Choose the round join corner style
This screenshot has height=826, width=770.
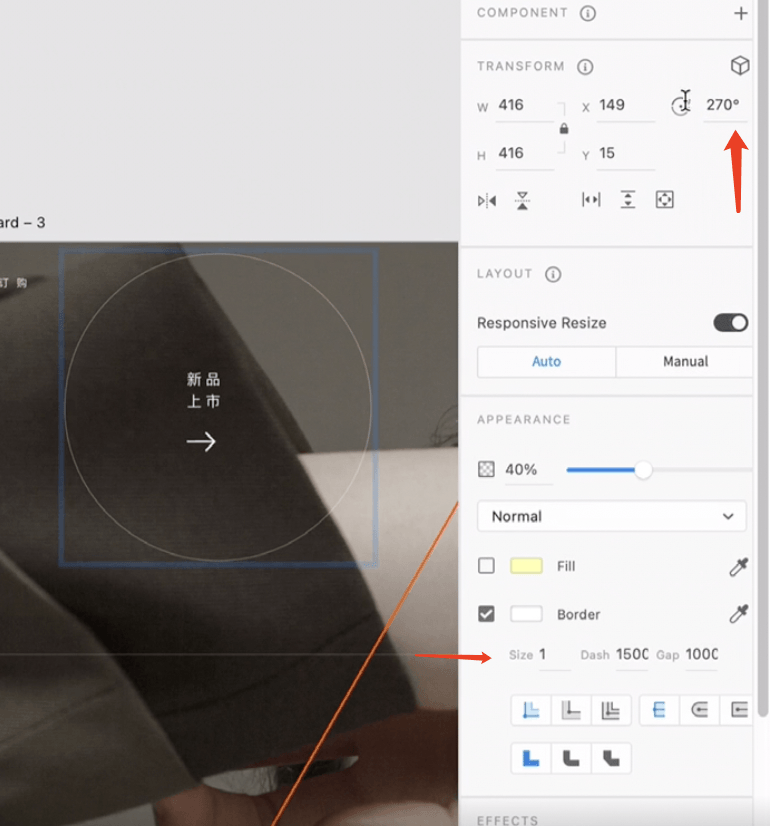[571, 759]
